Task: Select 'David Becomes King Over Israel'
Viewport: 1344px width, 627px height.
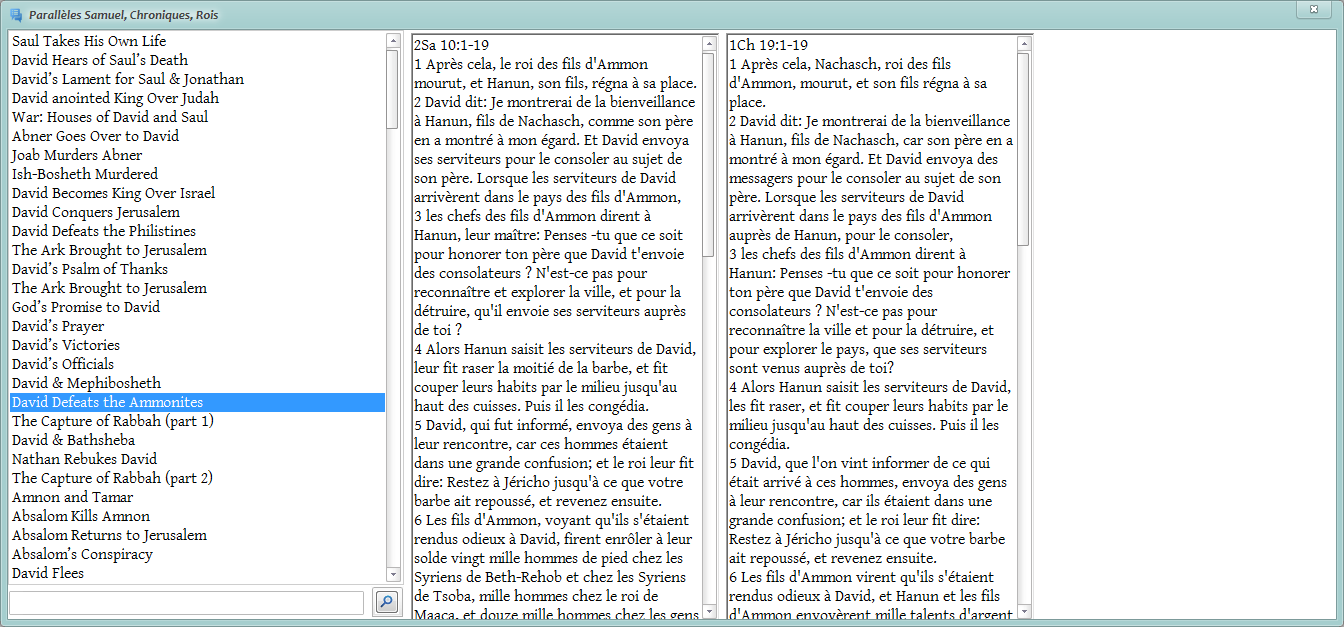Action: point(197,193)
